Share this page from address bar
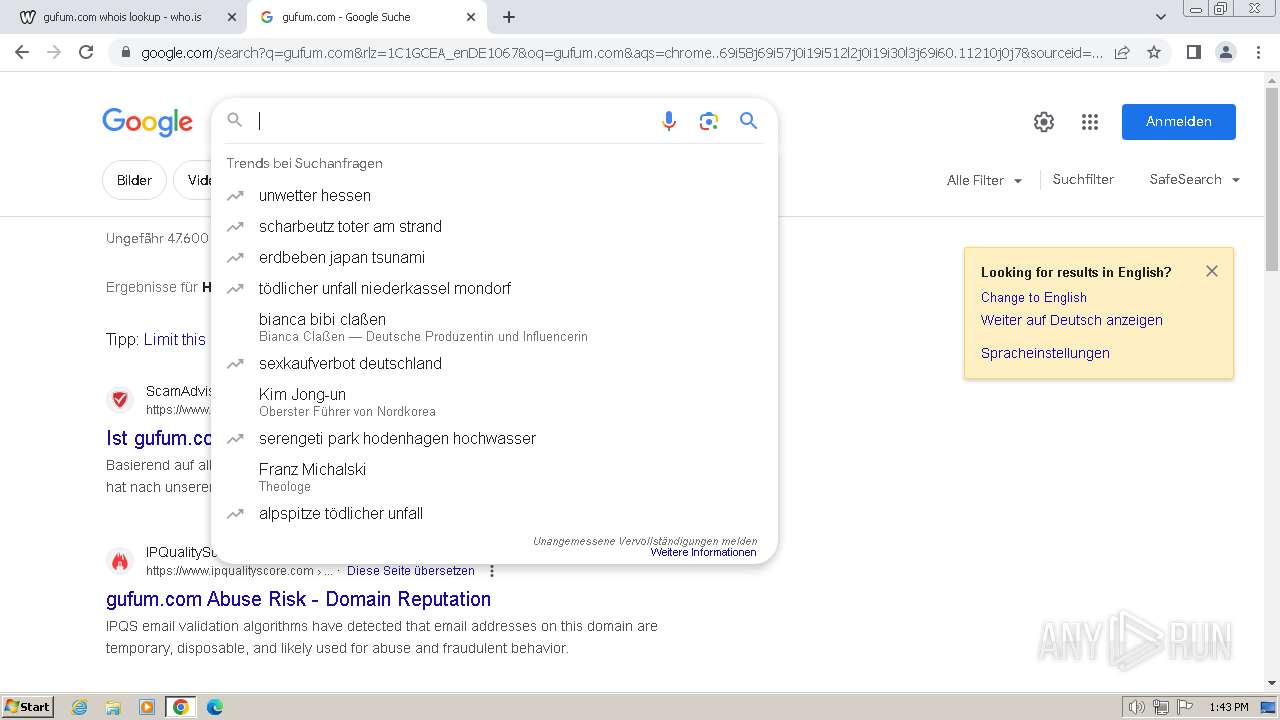Viewport: 1280px width, 720px height. pyautogui.click(x=1122, y=52)
